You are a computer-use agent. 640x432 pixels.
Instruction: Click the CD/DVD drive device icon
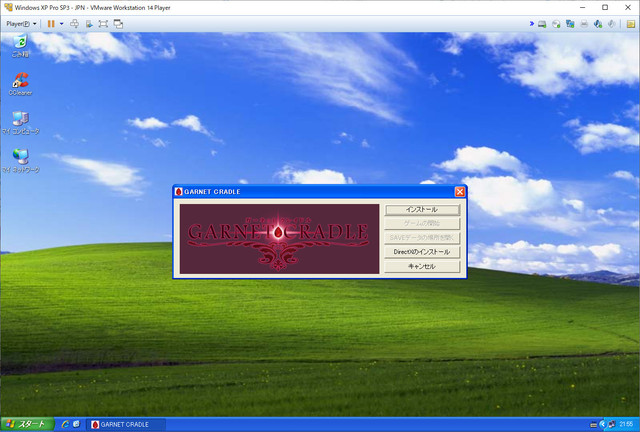pos(556,24)
